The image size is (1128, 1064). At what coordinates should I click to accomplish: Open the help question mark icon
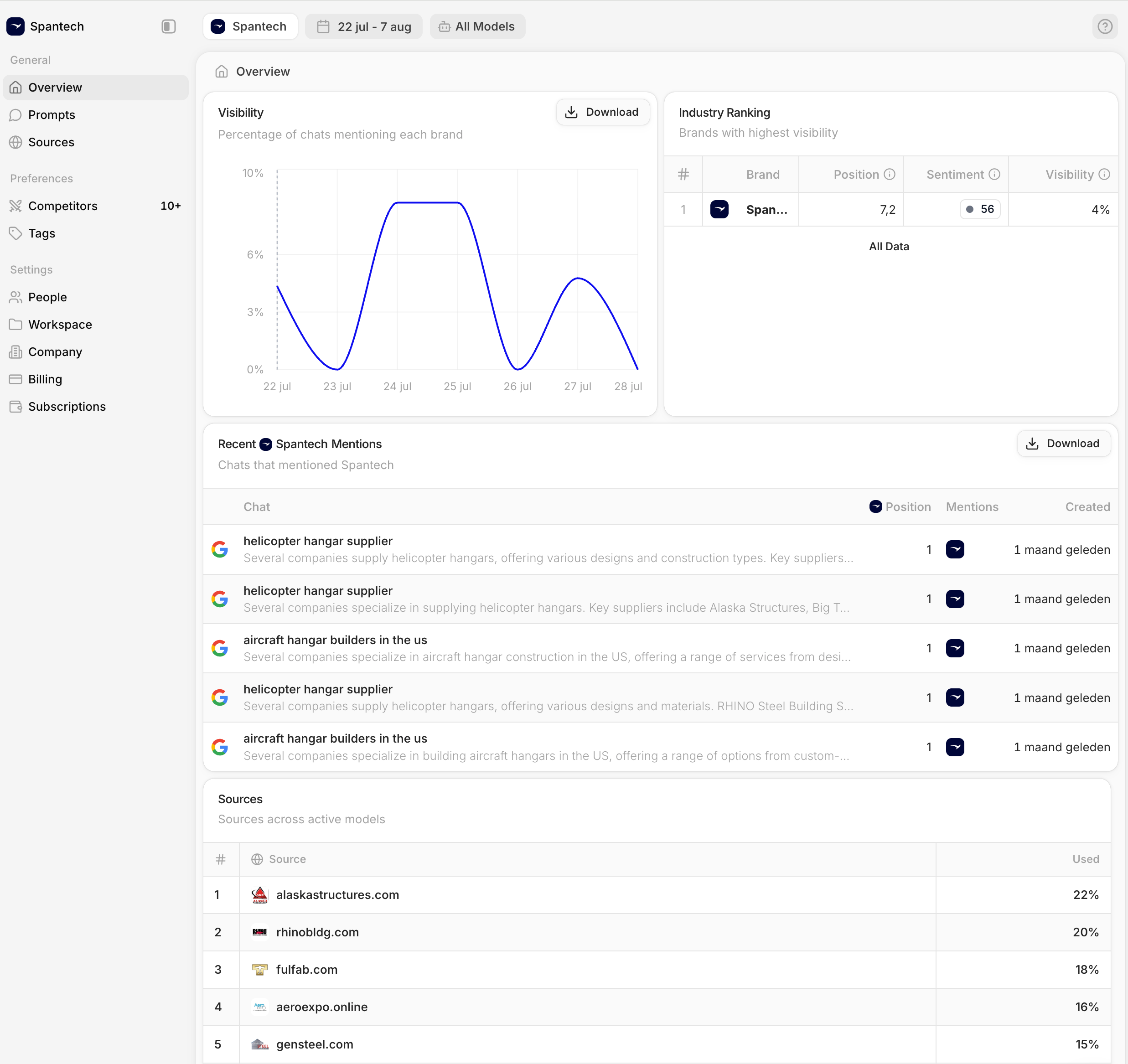coord(1104,26)
